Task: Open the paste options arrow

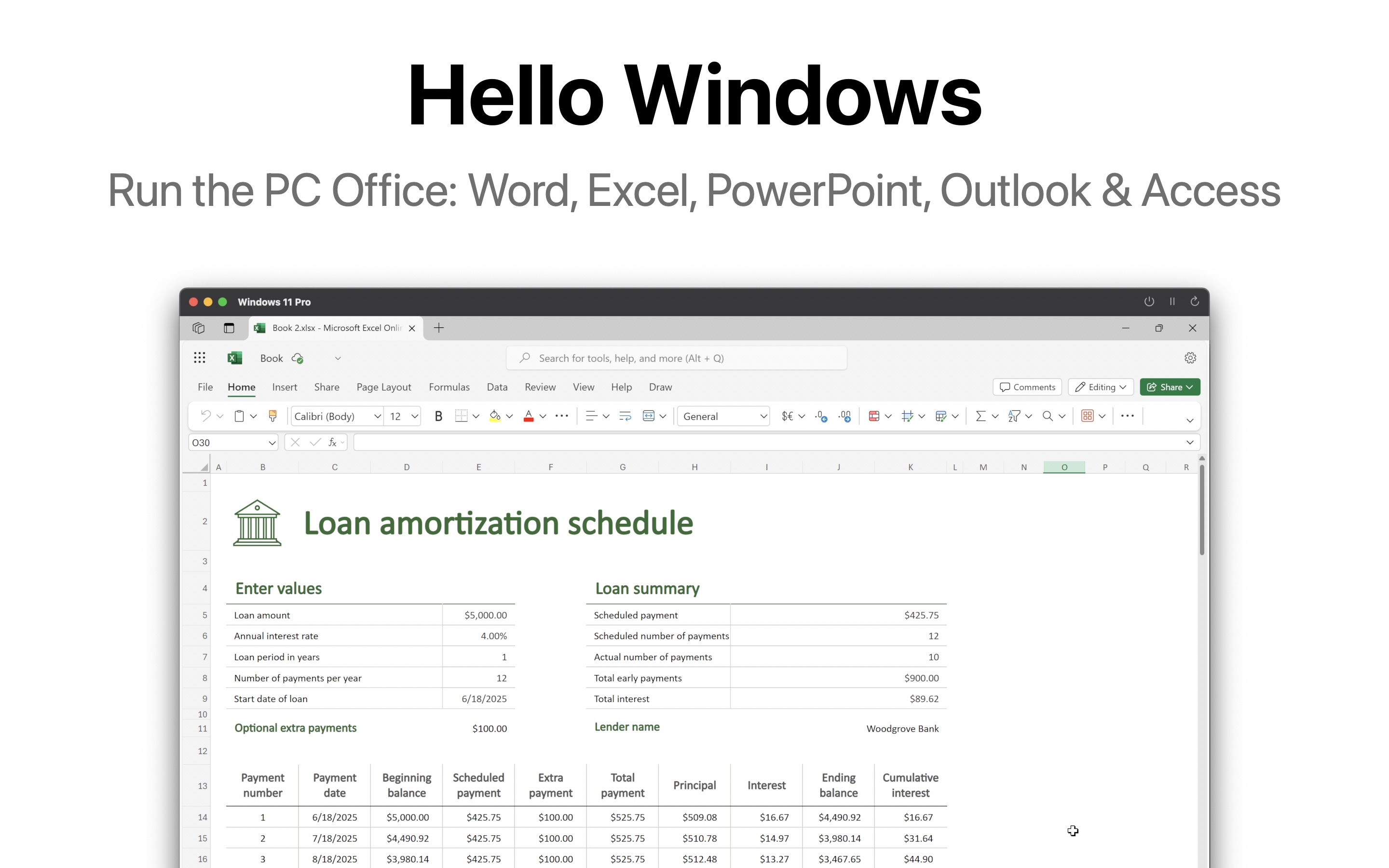Action: pos(253,416)
